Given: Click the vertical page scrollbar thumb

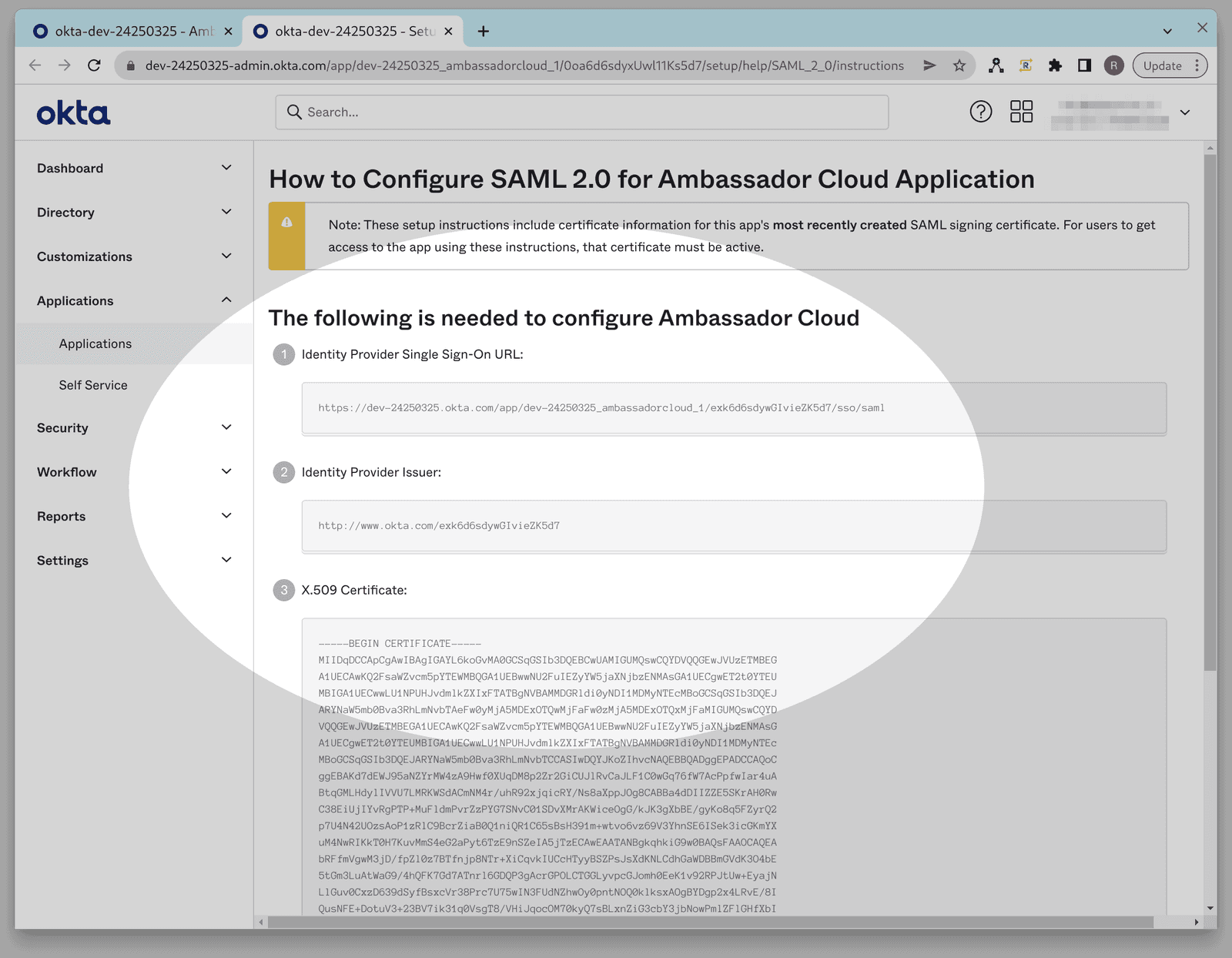Looking at the screenshot, I should (1210, 412).
